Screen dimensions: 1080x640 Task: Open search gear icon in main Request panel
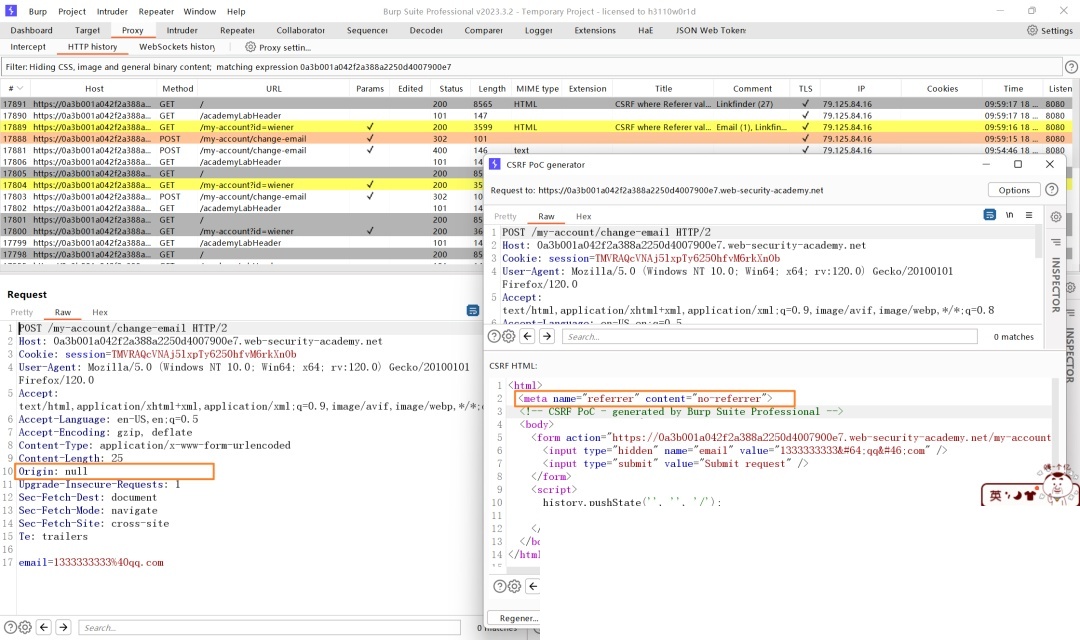point(25,627)
